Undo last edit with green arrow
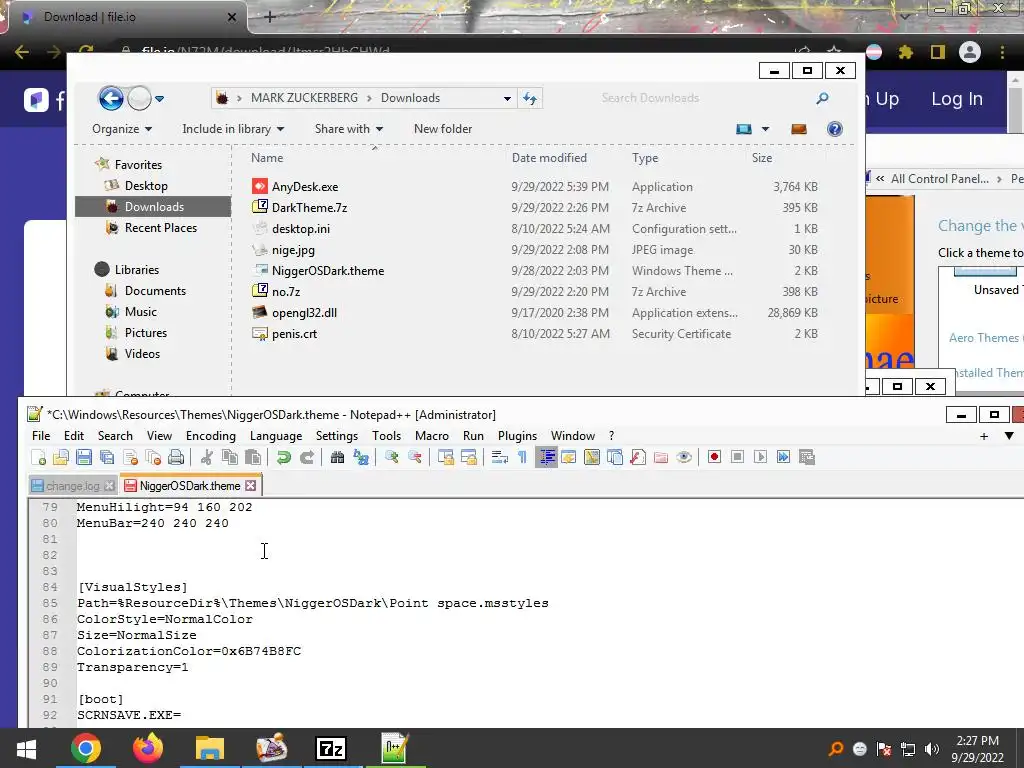The image size is (1024, 768). click(283, 457)
